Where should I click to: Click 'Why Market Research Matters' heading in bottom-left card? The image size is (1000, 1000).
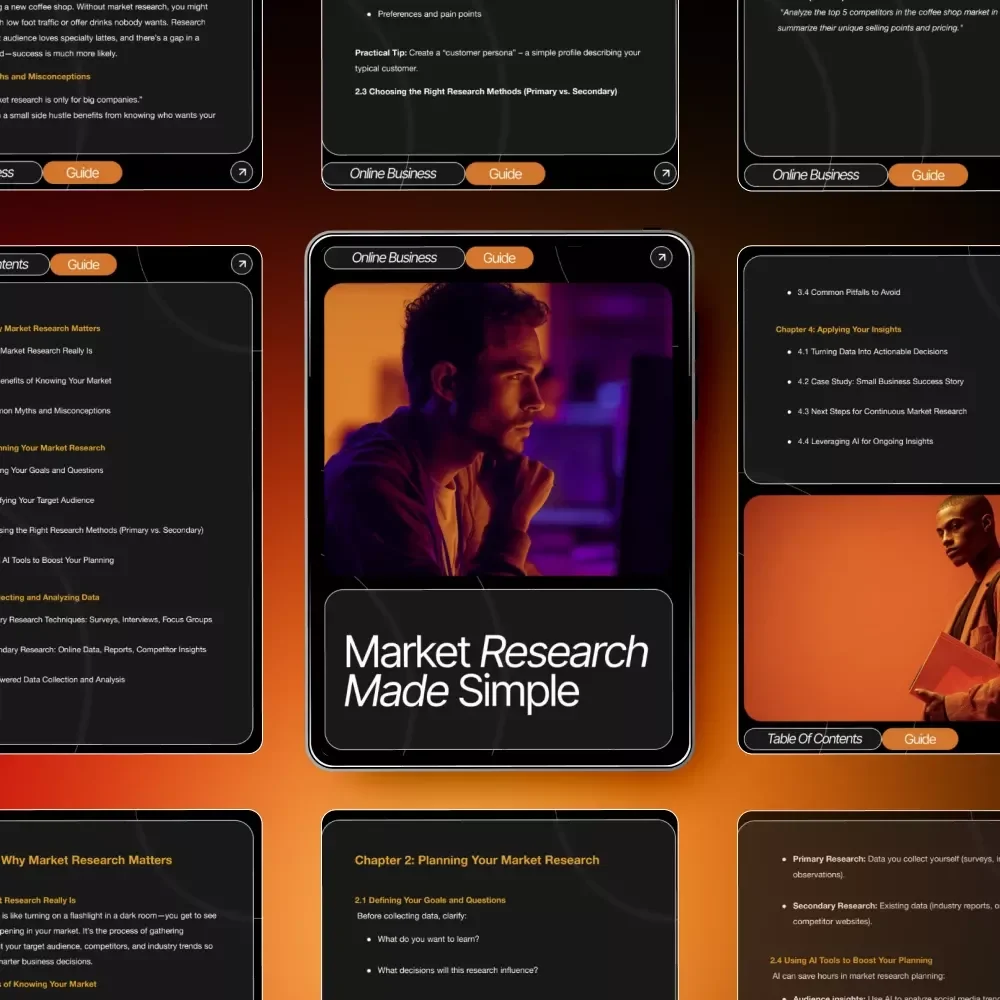click(87, 860)
